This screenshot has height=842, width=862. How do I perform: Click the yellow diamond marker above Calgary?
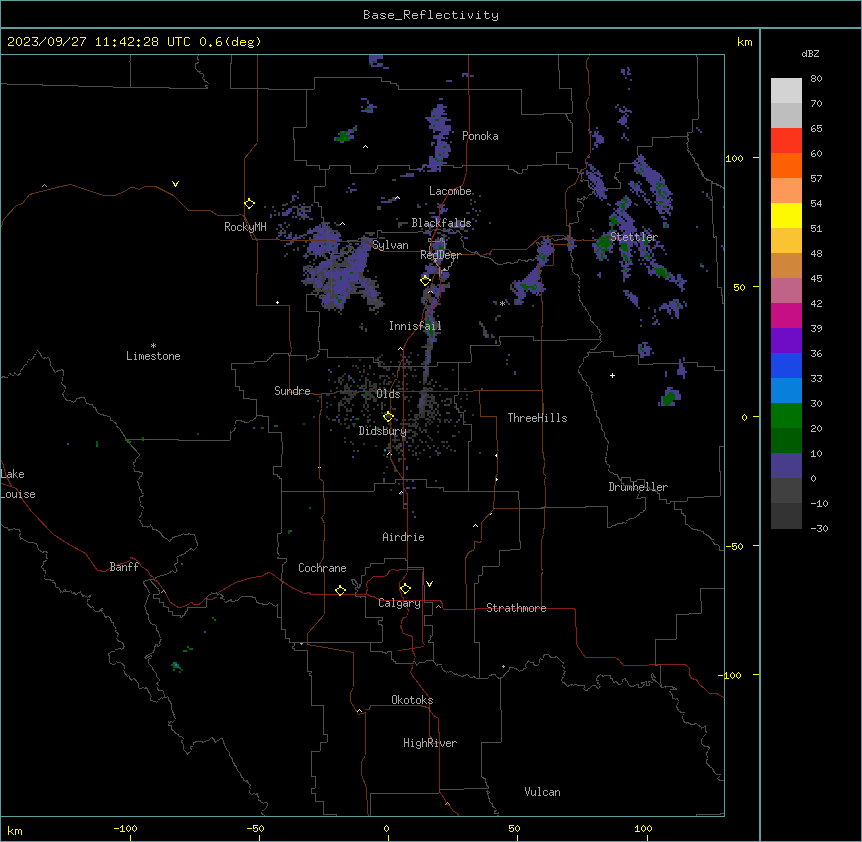(x=405, y=589)
